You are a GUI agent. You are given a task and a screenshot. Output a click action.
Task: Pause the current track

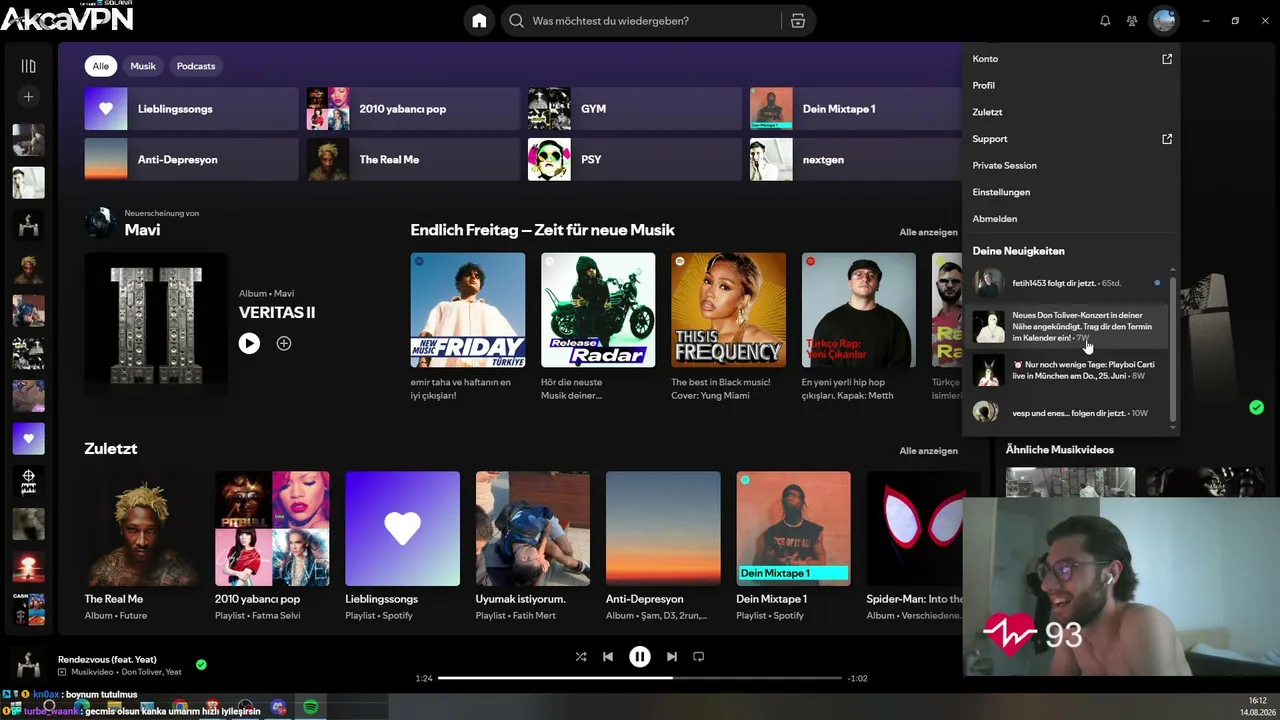point(640,657)
